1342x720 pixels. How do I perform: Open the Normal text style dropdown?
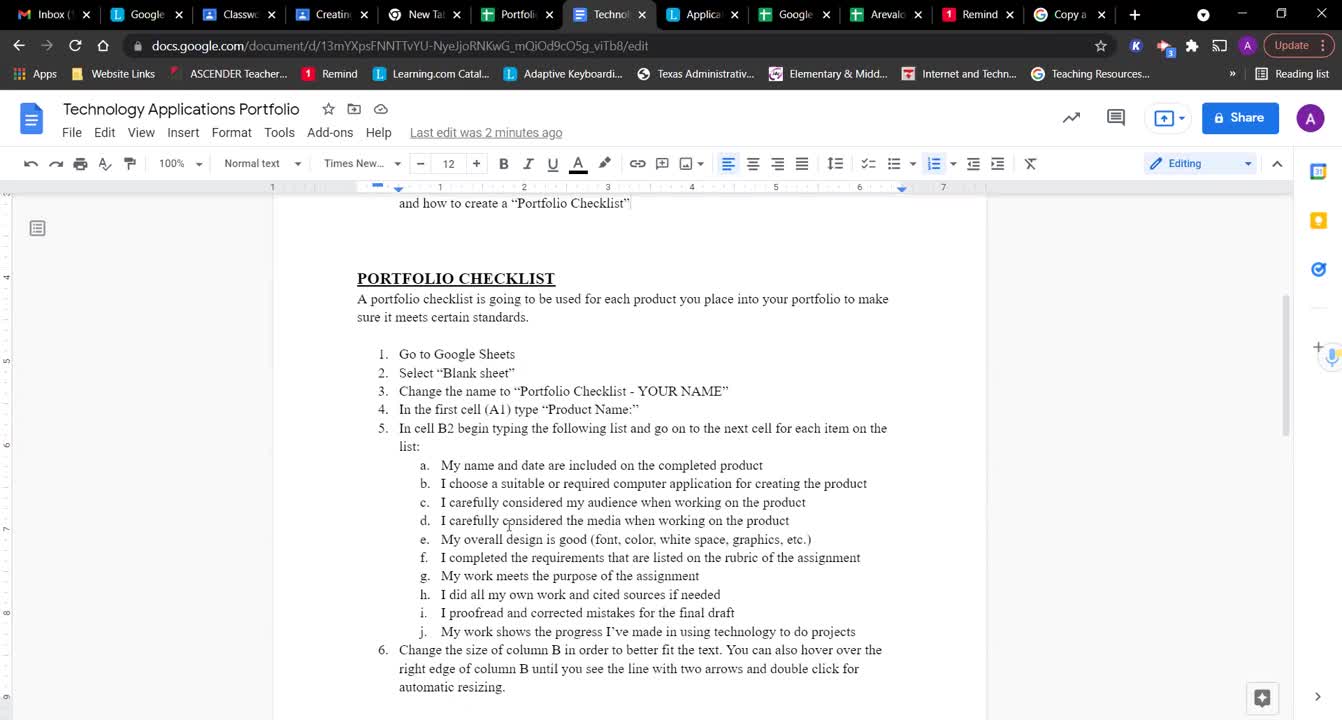coord(262,164)
